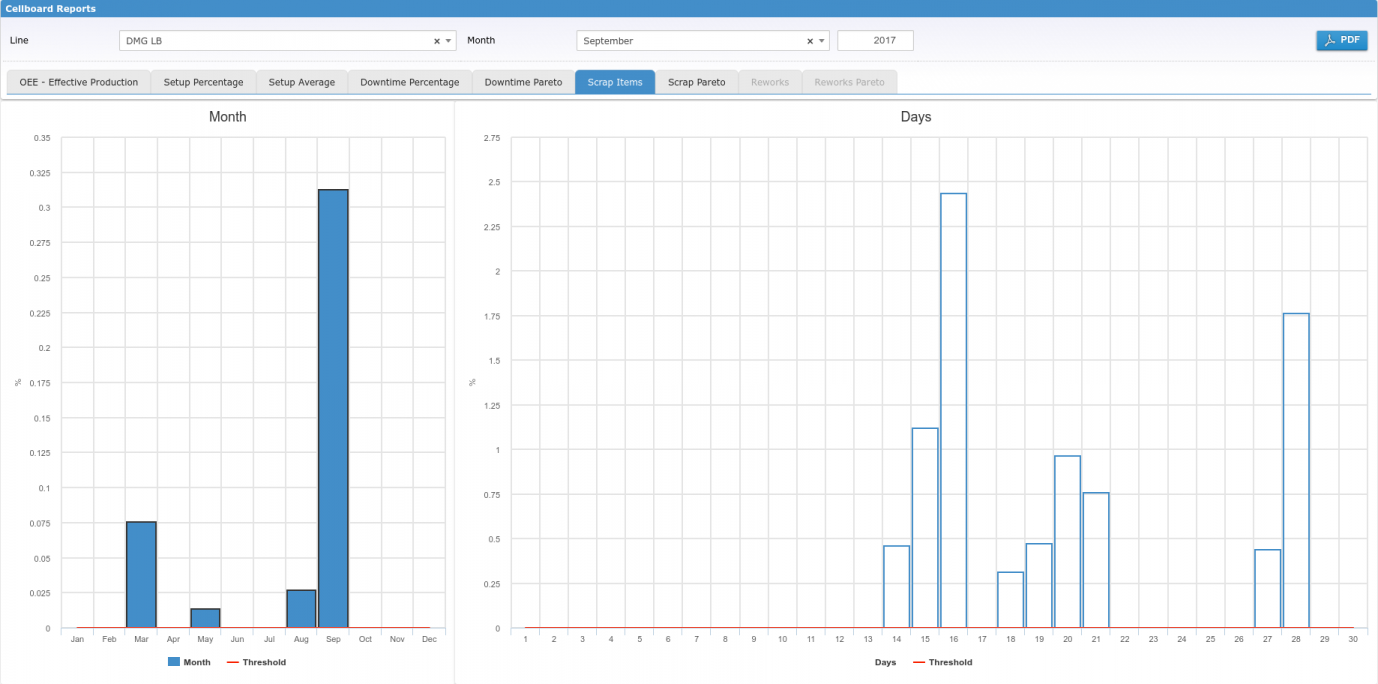Select the Scrap Items tab
This screenshot has height=684, width=1378.
tap(614, 82)
